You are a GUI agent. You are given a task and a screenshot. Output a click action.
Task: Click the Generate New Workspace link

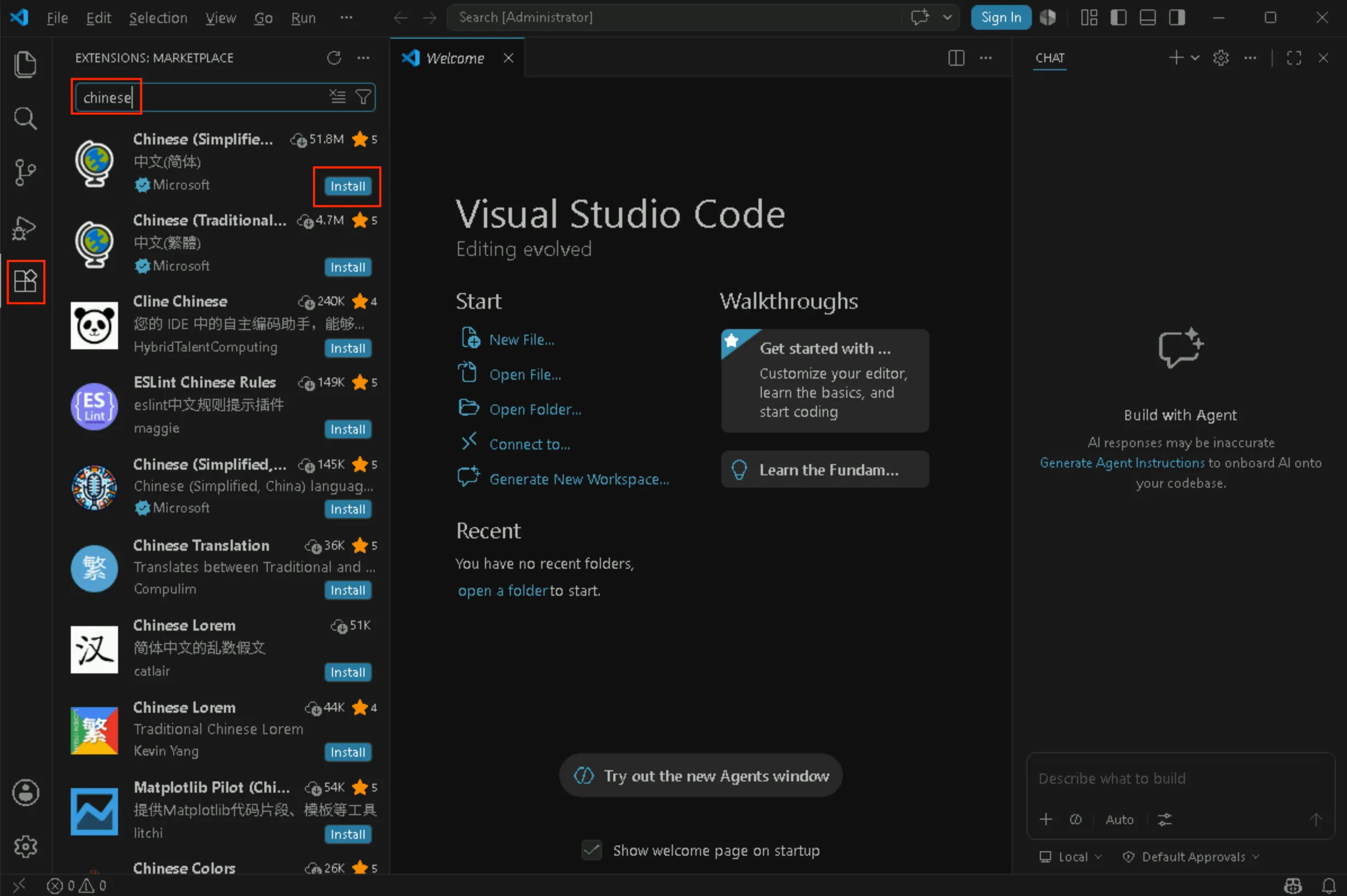pyautogui.click(x=579, y=479)
